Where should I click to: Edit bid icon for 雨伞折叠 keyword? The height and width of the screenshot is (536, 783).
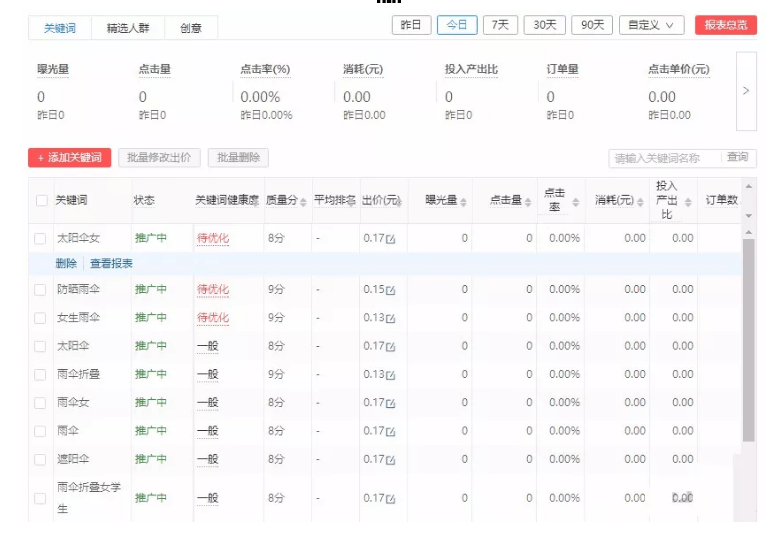(x=391, y=375)
